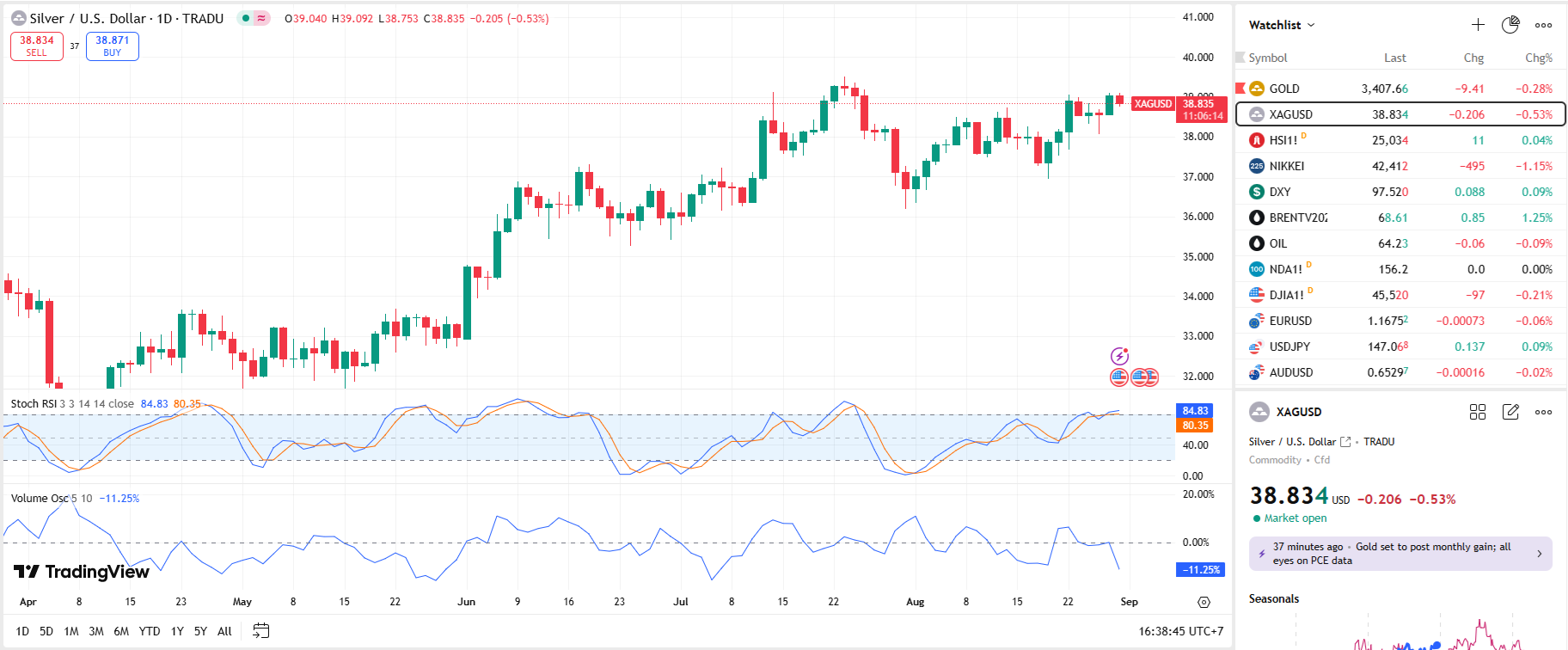Toggle the red flag on the GOLD row
Screen dimensions: 1568x650
(x=1240, y=88)
